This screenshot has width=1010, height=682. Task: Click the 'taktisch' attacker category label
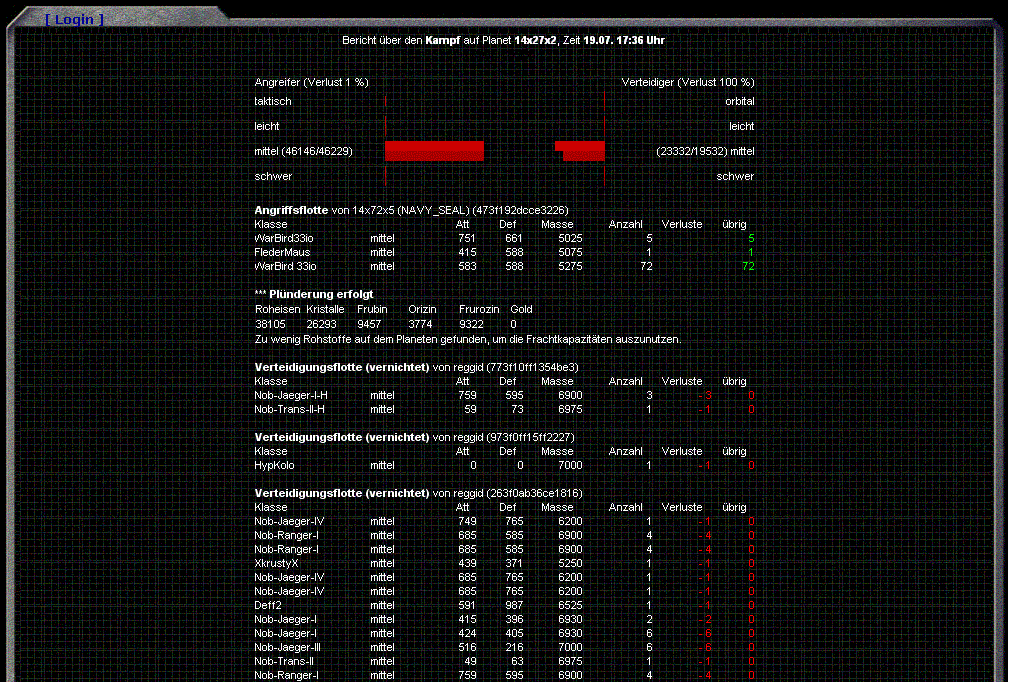pos(273,102)
